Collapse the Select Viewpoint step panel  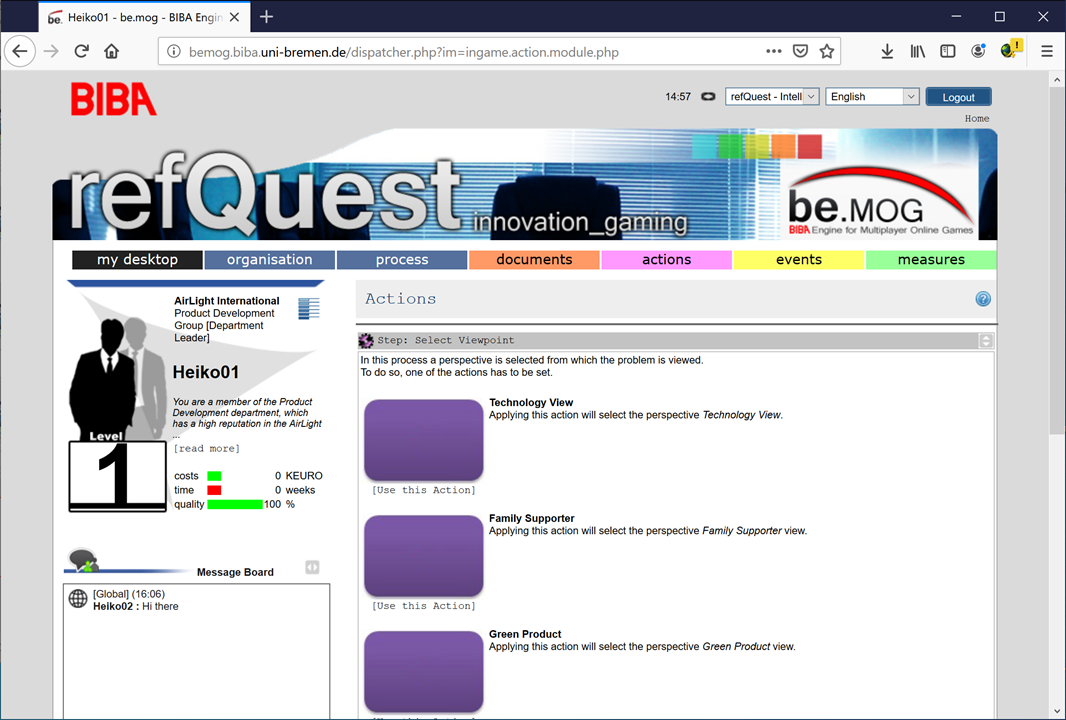986,341
